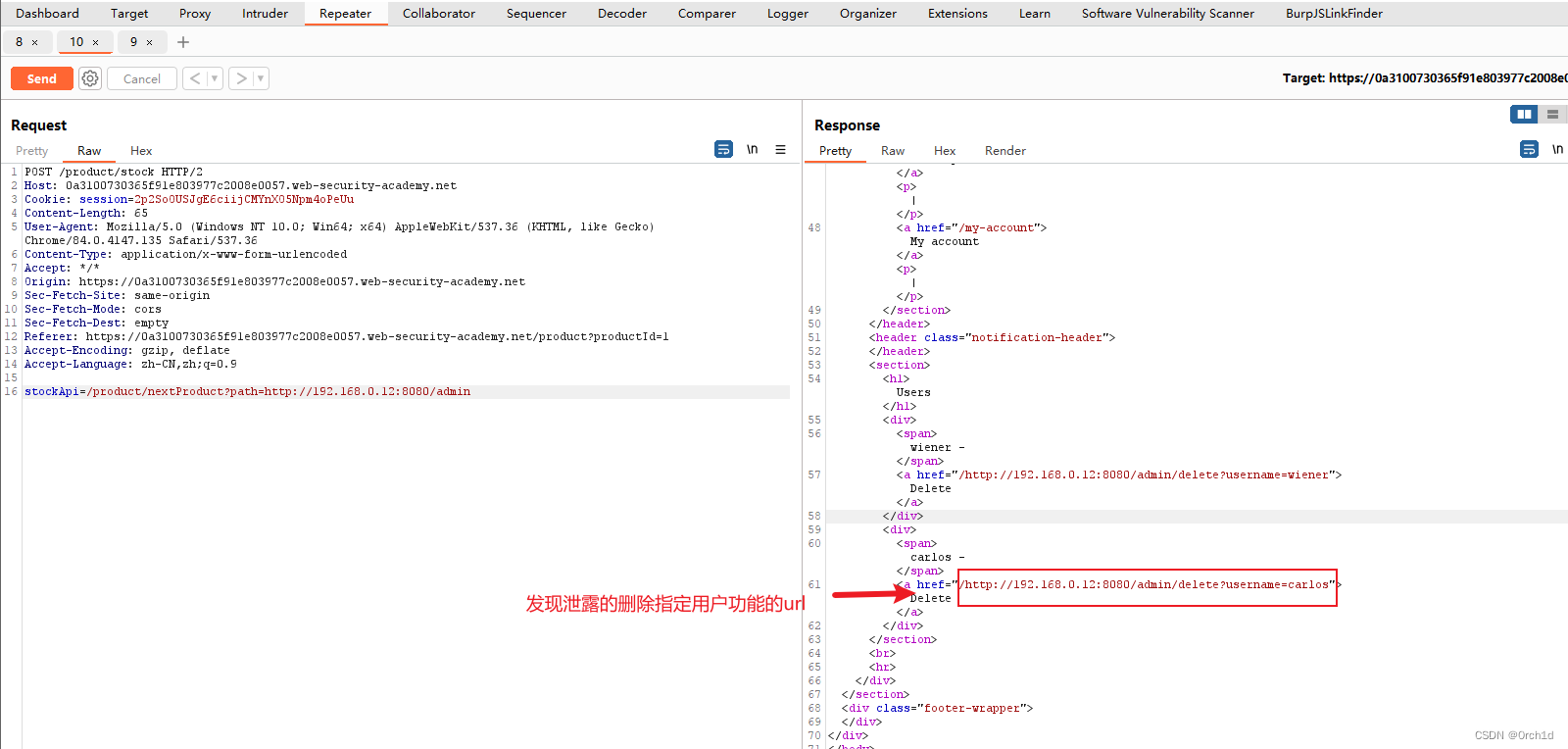Viewport: 1568px width, 749px height.
Task: Switch response view to Pretty
Action: pos(835,150)
